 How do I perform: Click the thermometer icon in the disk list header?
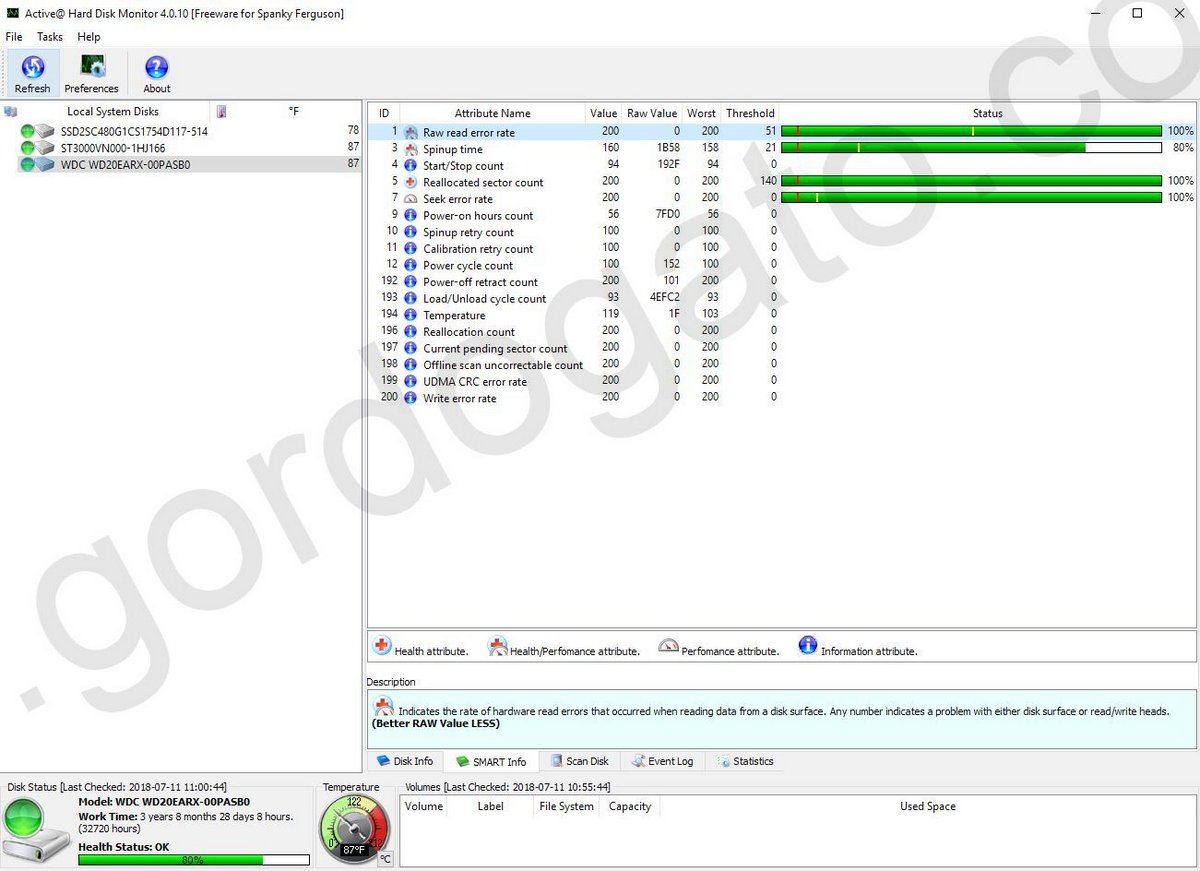221,111
